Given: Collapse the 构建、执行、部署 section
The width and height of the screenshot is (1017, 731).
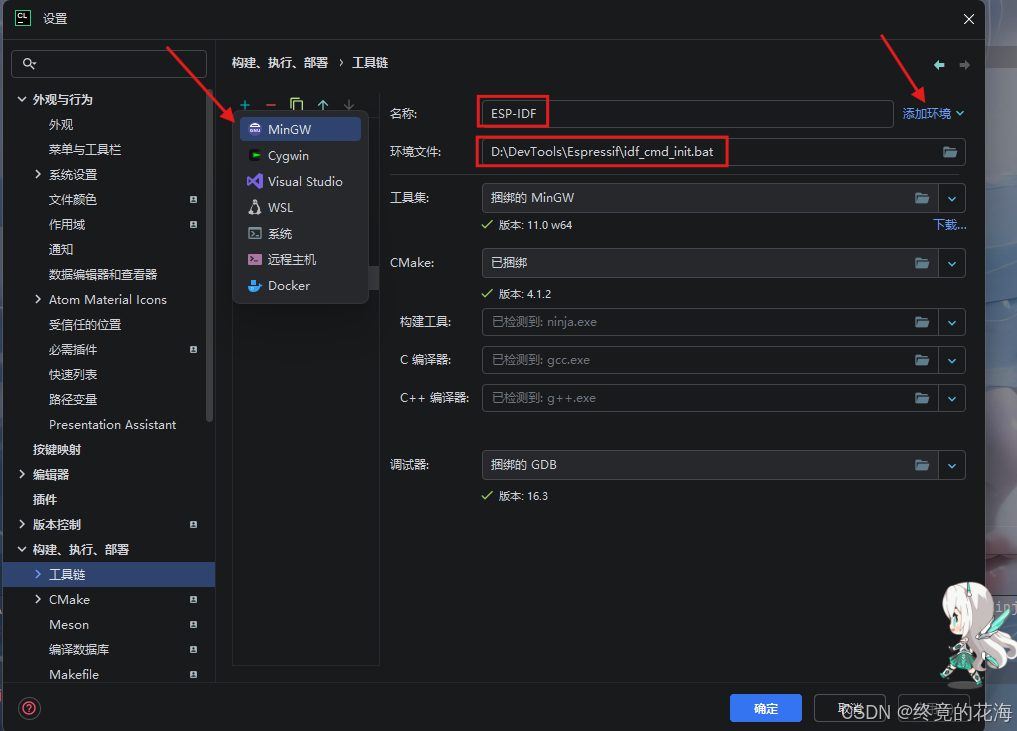Looking at the screenshot, I should click(x=22, y=549).
